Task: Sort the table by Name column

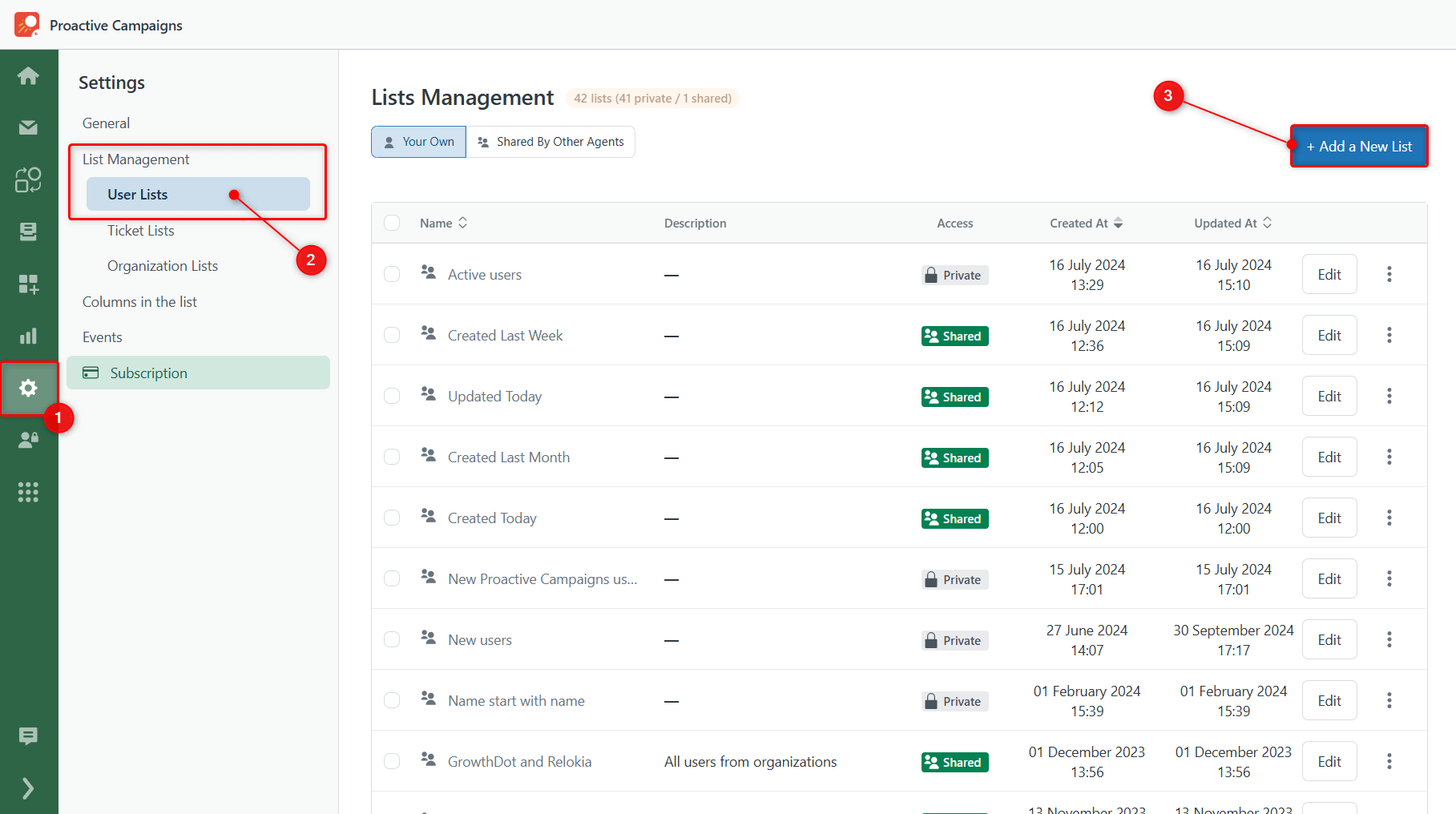Action: pyautogui.click(x=444, y=223)
